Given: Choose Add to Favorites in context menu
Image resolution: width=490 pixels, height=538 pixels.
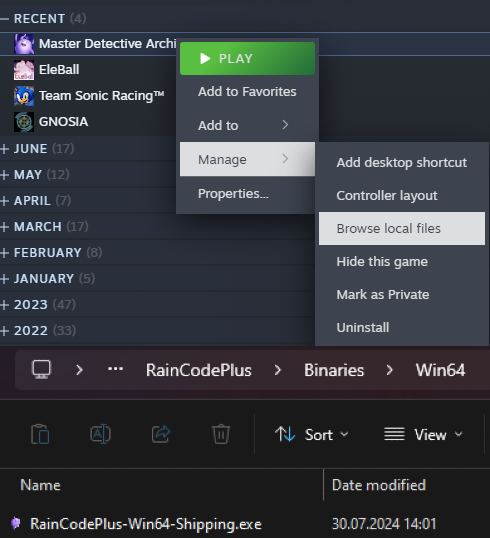Looking at the screenshot, I should pyautogui.click(x=247, y=92).
